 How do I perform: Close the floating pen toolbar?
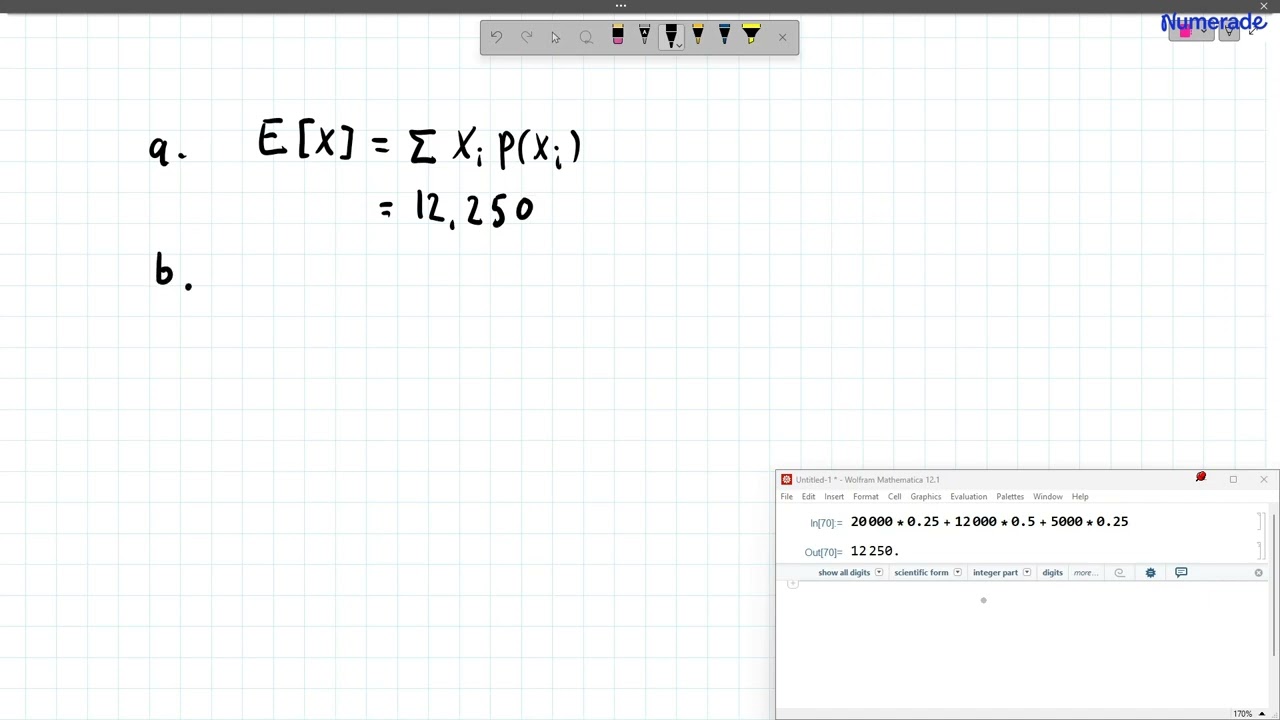(x=782, y=38)
